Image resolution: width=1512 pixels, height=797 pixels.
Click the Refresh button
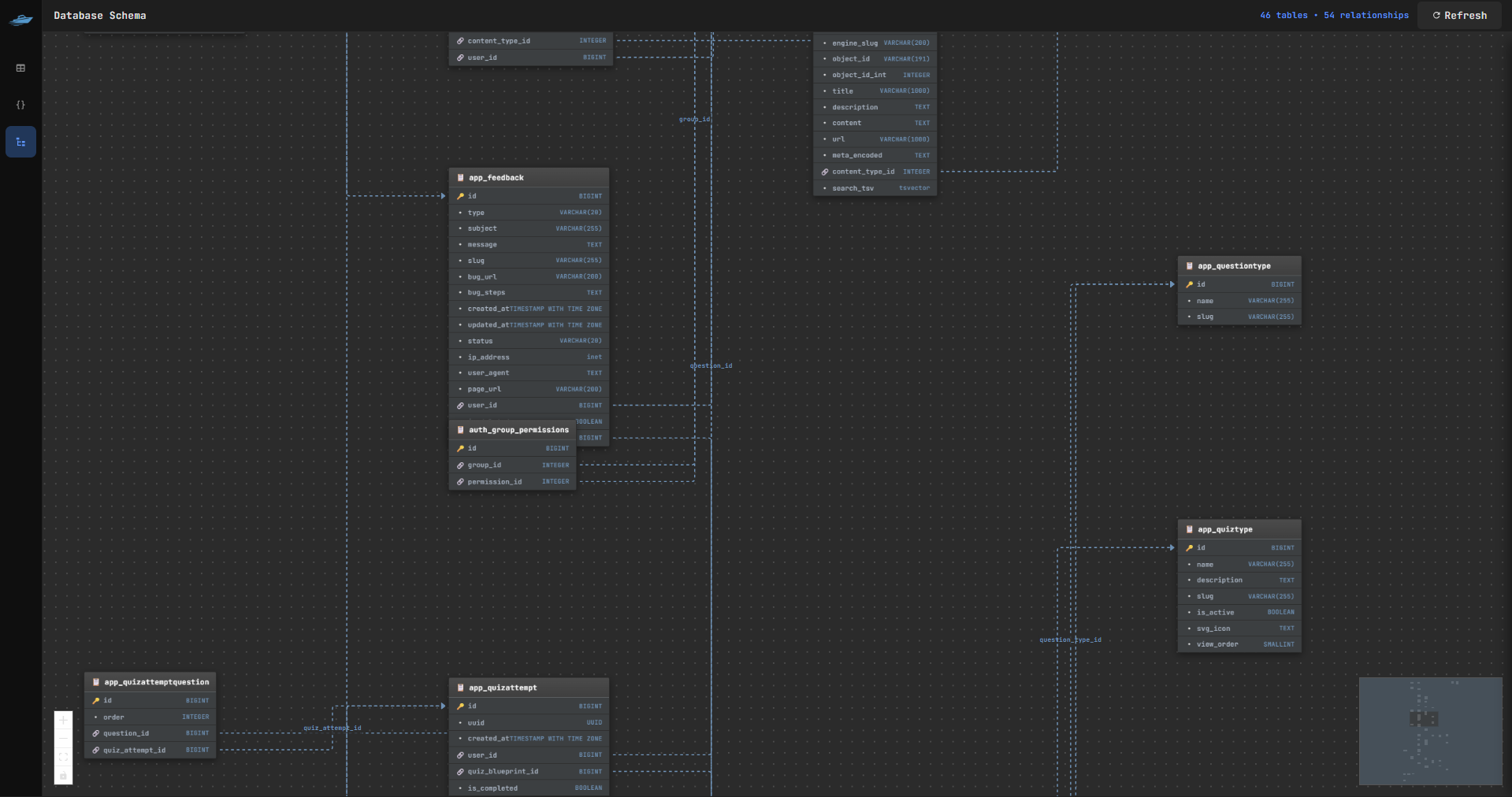[1459, 16]
